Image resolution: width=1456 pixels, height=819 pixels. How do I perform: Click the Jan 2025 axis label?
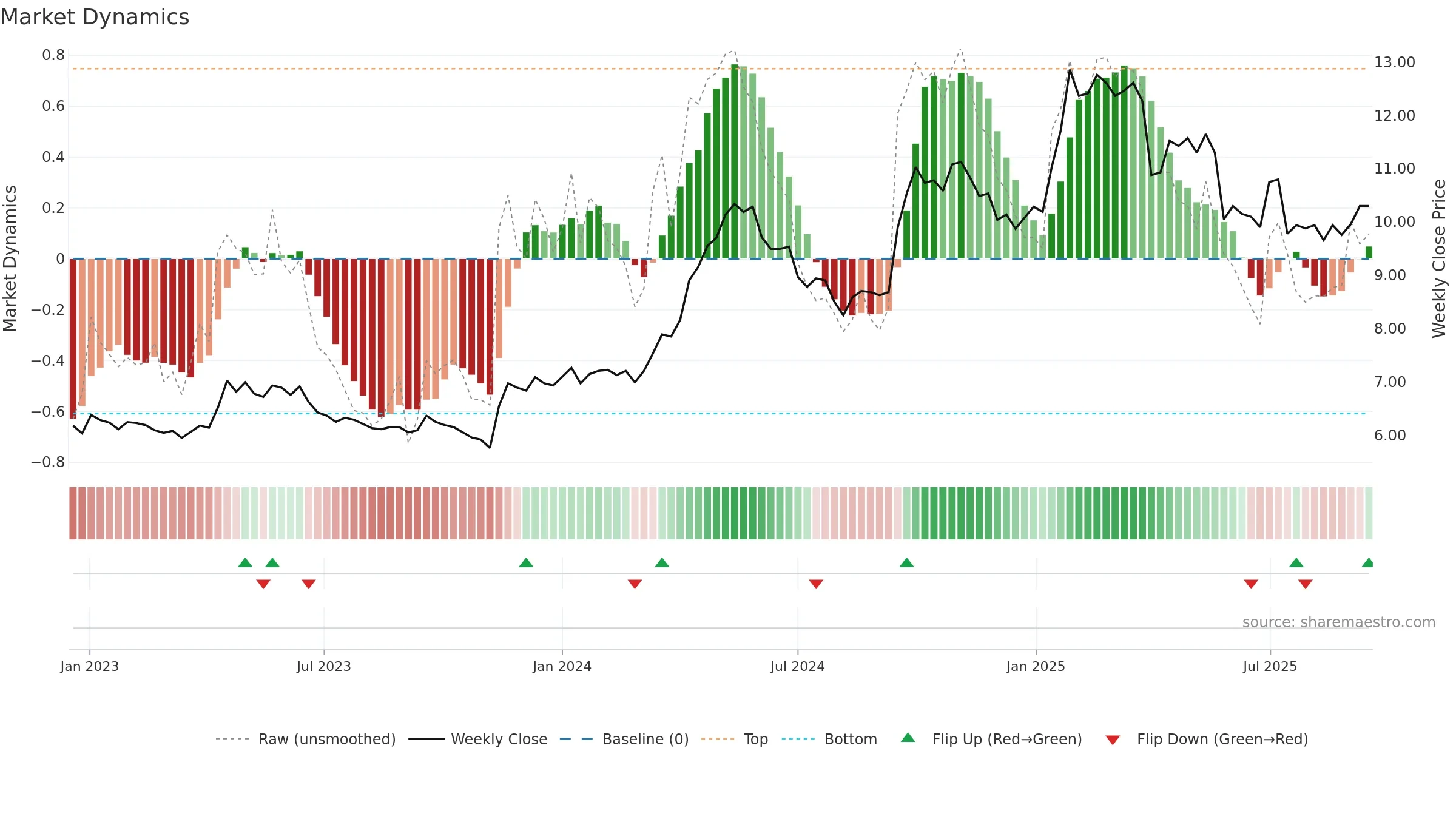click(1036, 666)
